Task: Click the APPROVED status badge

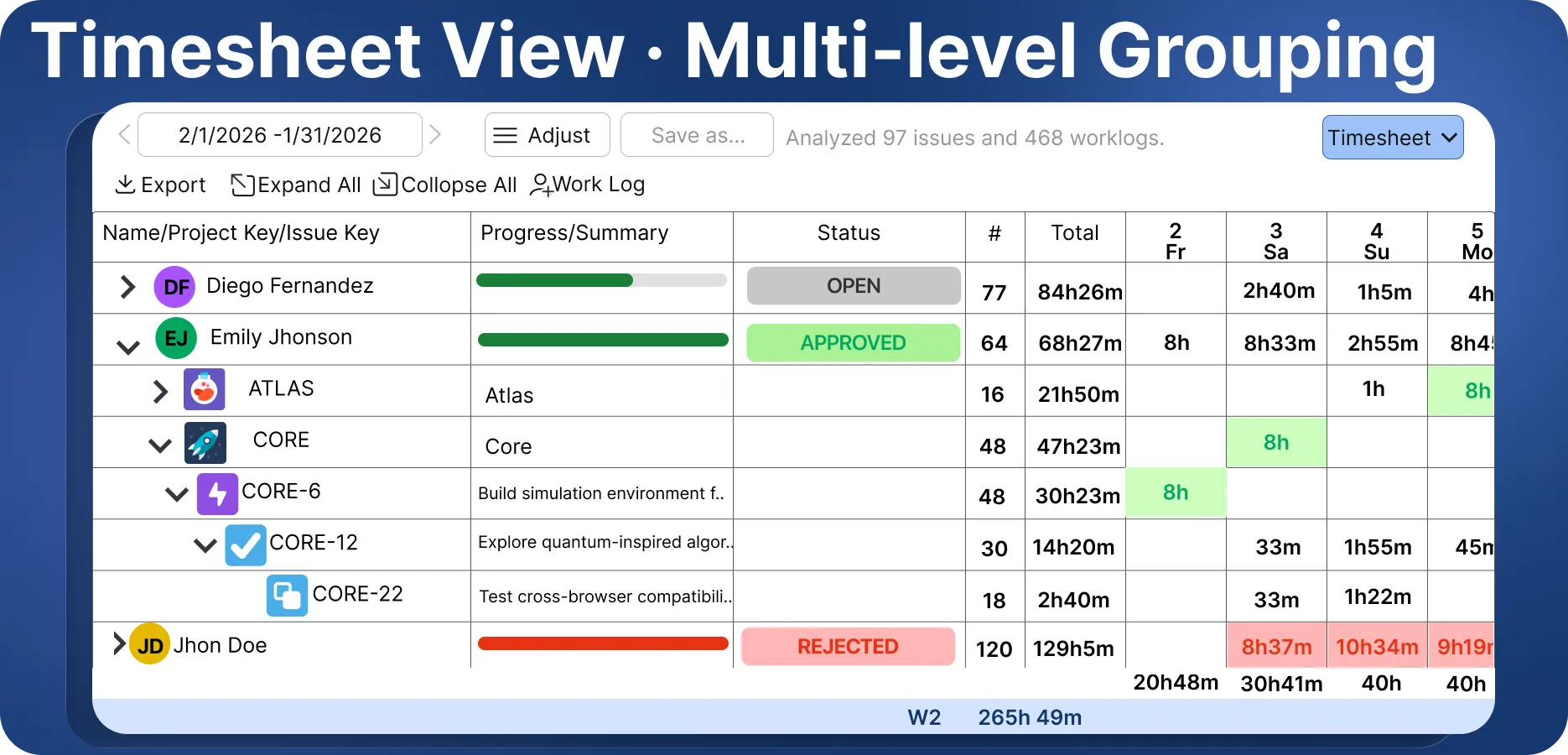Action: (x=854, y=343)
